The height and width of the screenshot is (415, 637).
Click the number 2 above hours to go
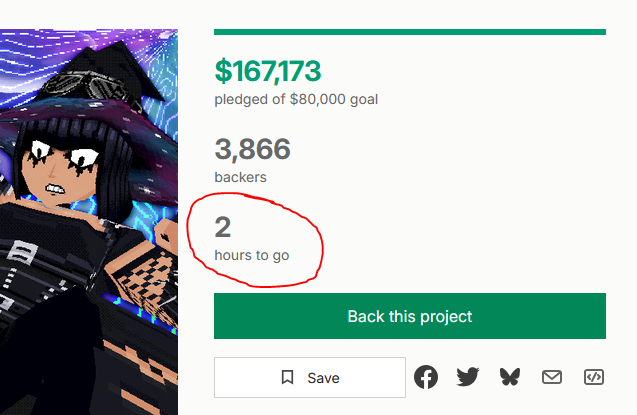tap(223, 227)
